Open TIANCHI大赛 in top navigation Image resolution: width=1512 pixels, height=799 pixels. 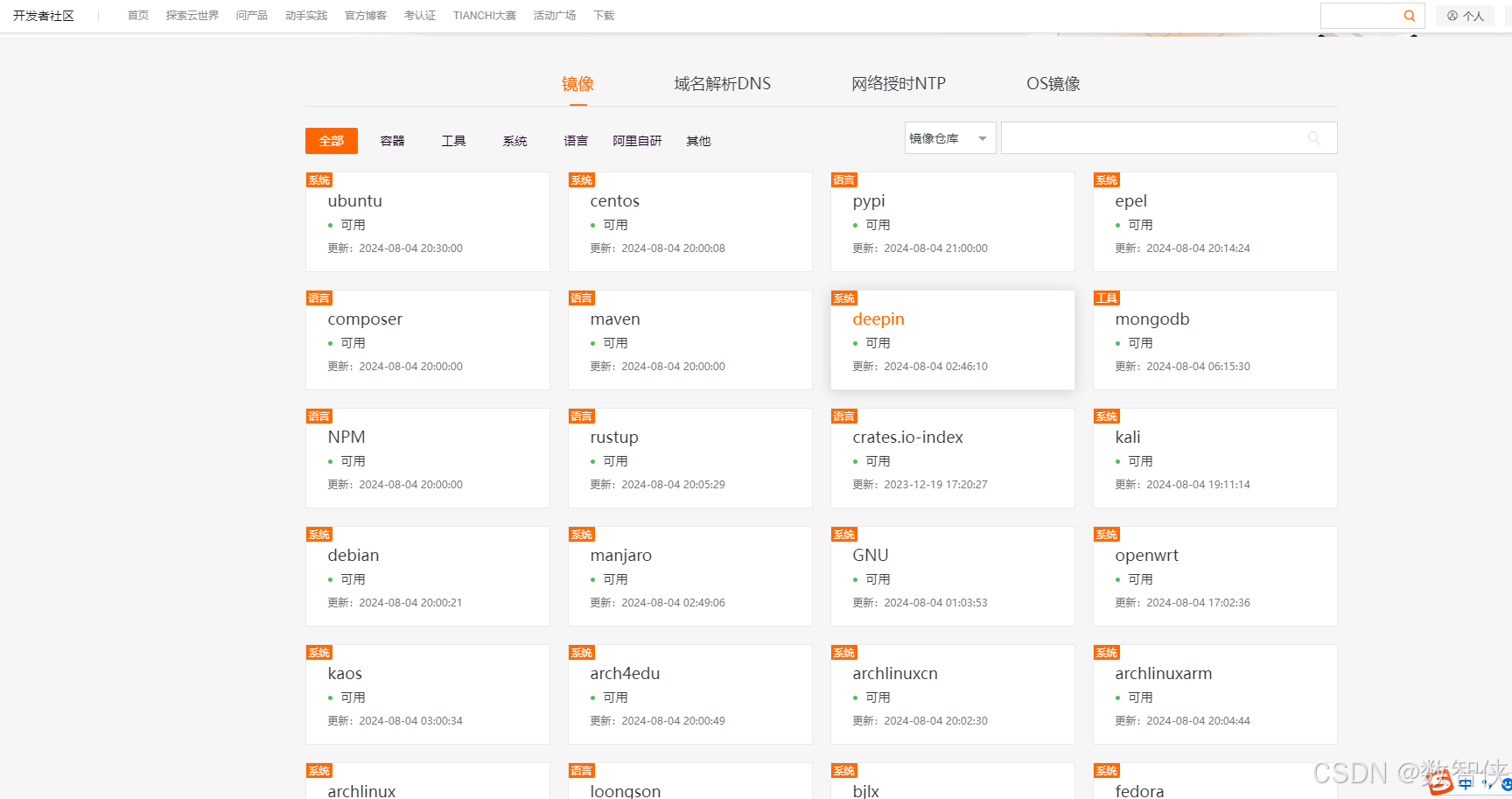[485, 16]
